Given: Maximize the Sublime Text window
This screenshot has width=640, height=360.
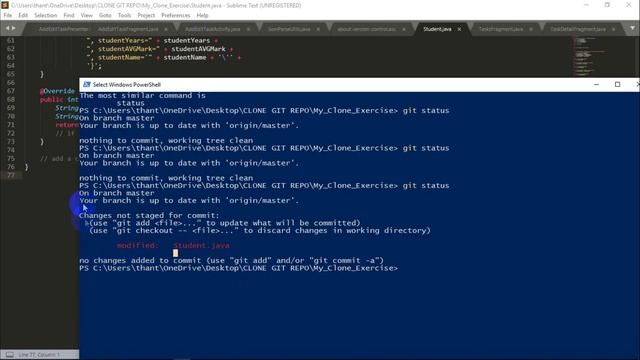Looking at the screenshot, I should (x=607, y=5).
